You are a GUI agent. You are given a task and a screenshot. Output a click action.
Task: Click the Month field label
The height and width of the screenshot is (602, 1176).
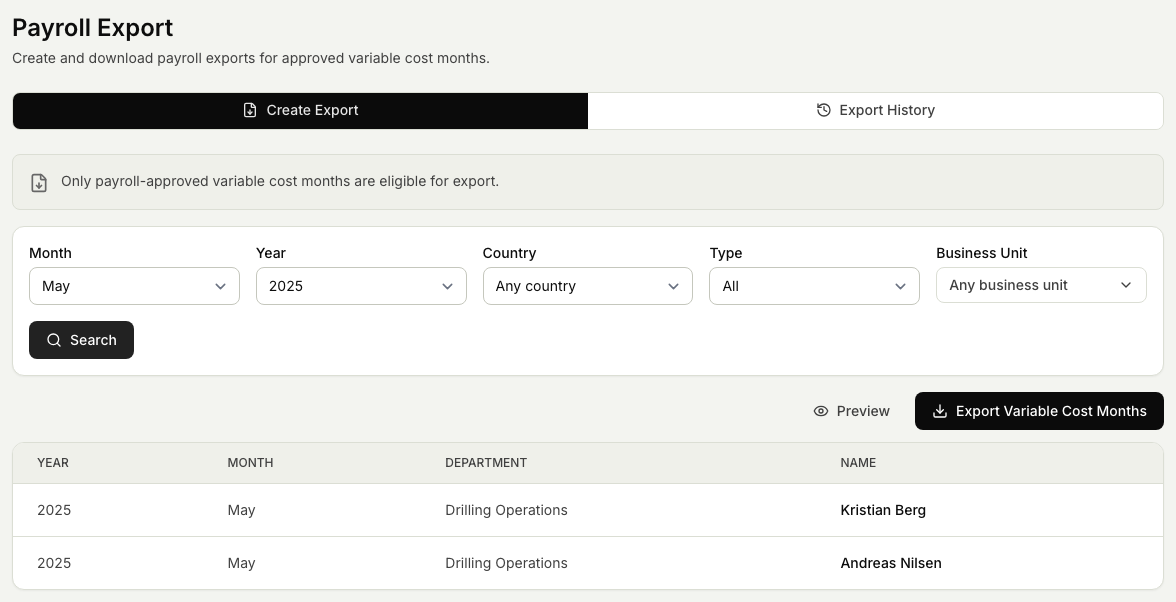(50, 253)
